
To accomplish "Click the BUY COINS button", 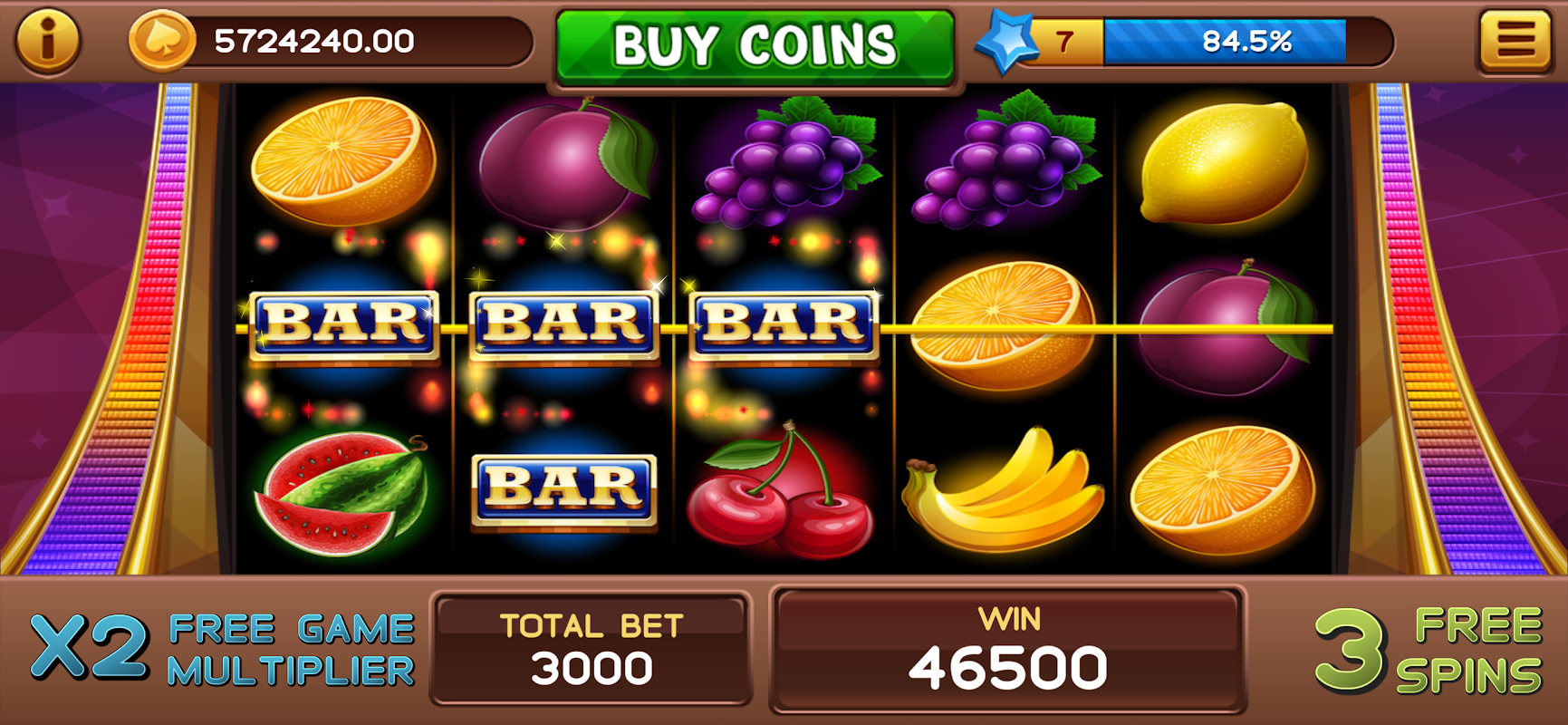I will pyautogui.click(x=755, y=46).
